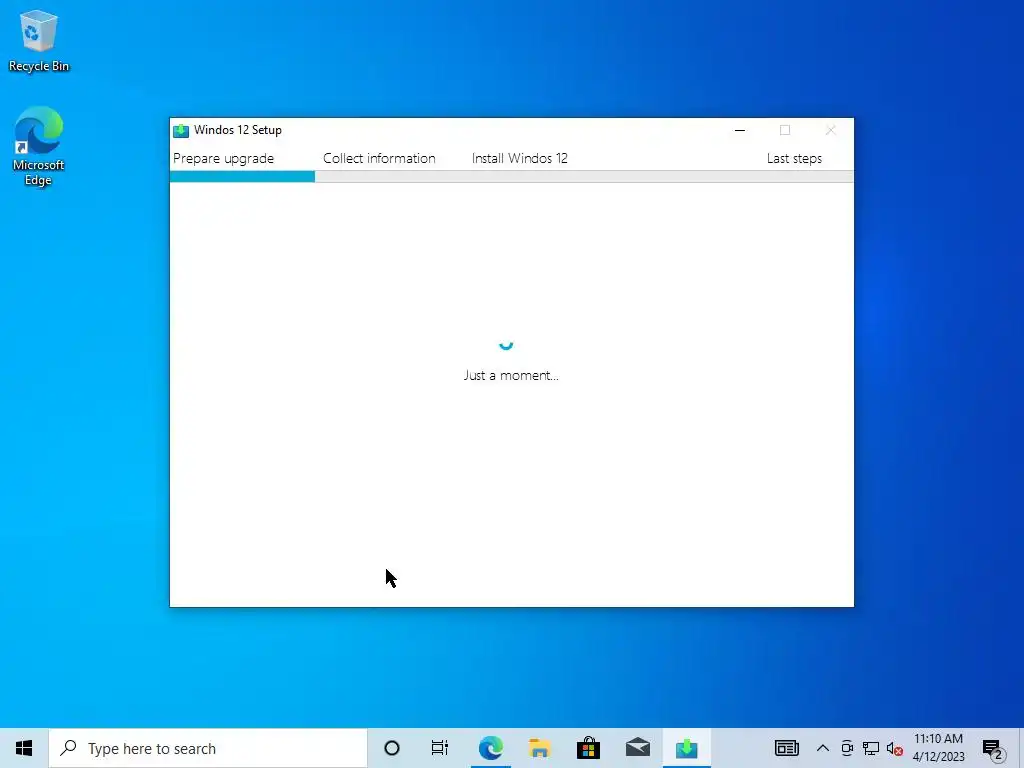Click the window title 'Windos 12 Setup'
1024x768 pixels.
238,130
